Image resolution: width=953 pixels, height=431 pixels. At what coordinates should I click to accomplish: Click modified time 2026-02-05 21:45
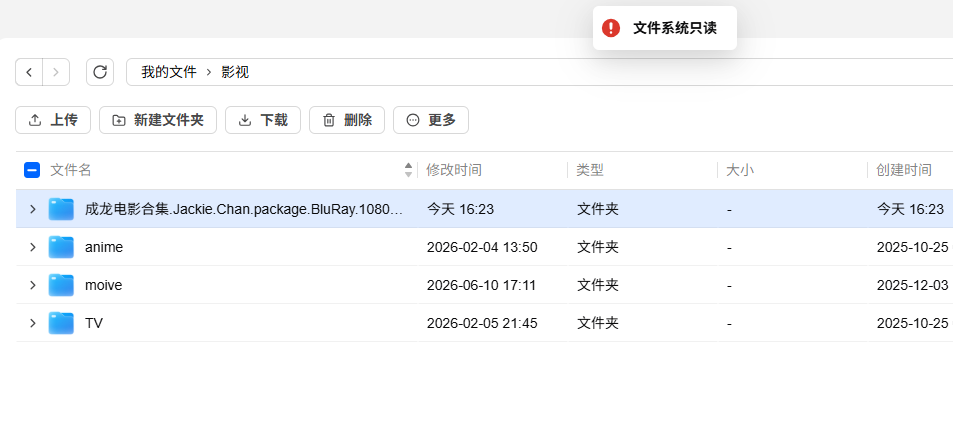pos(482,323)
